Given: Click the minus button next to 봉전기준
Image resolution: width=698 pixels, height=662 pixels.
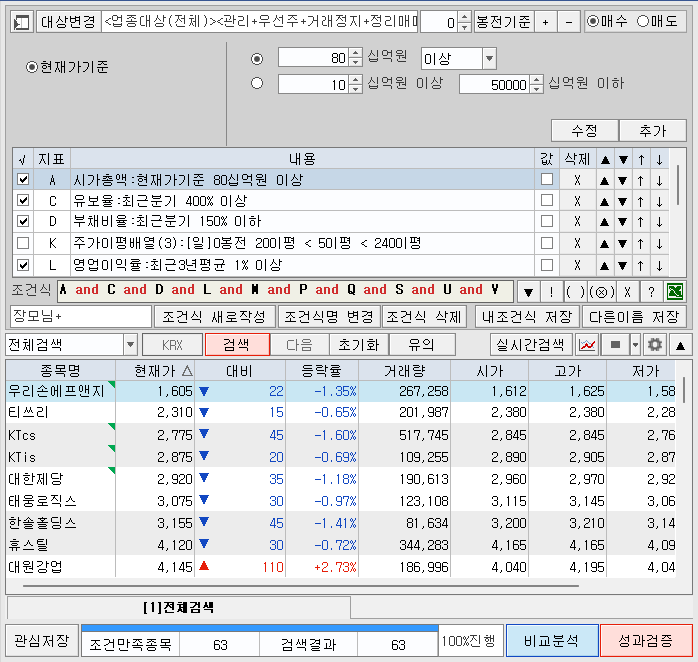Looking at the screenshot, I should click(569, 22).
